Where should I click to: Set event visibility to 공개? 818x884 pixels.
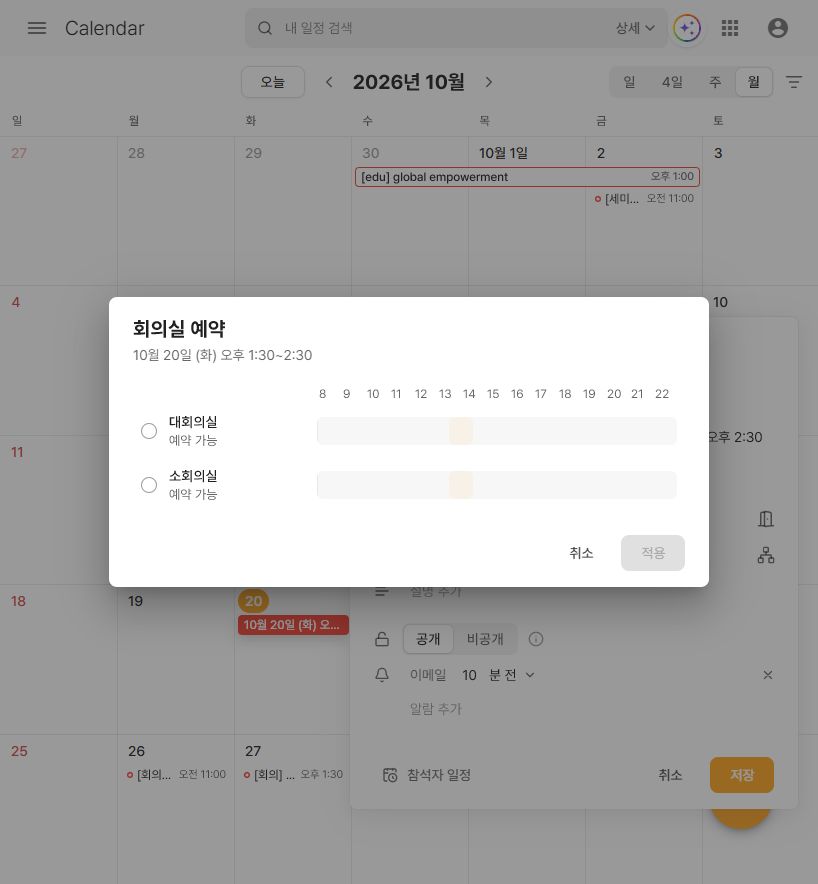[x=428, y=639]
